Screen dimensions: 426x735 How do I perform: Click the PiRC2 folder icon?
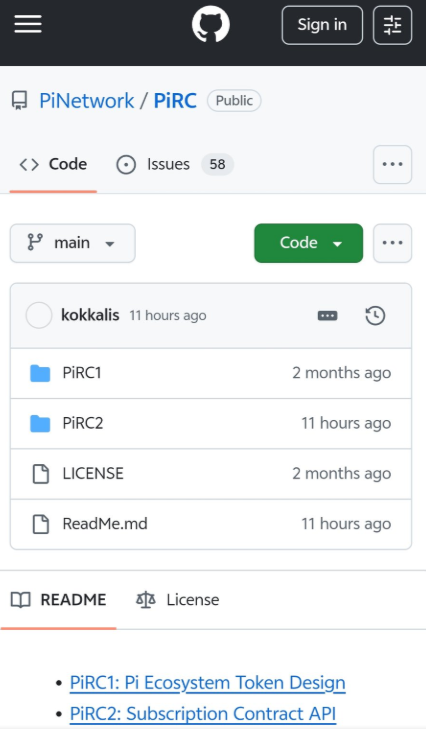point(40,423)
